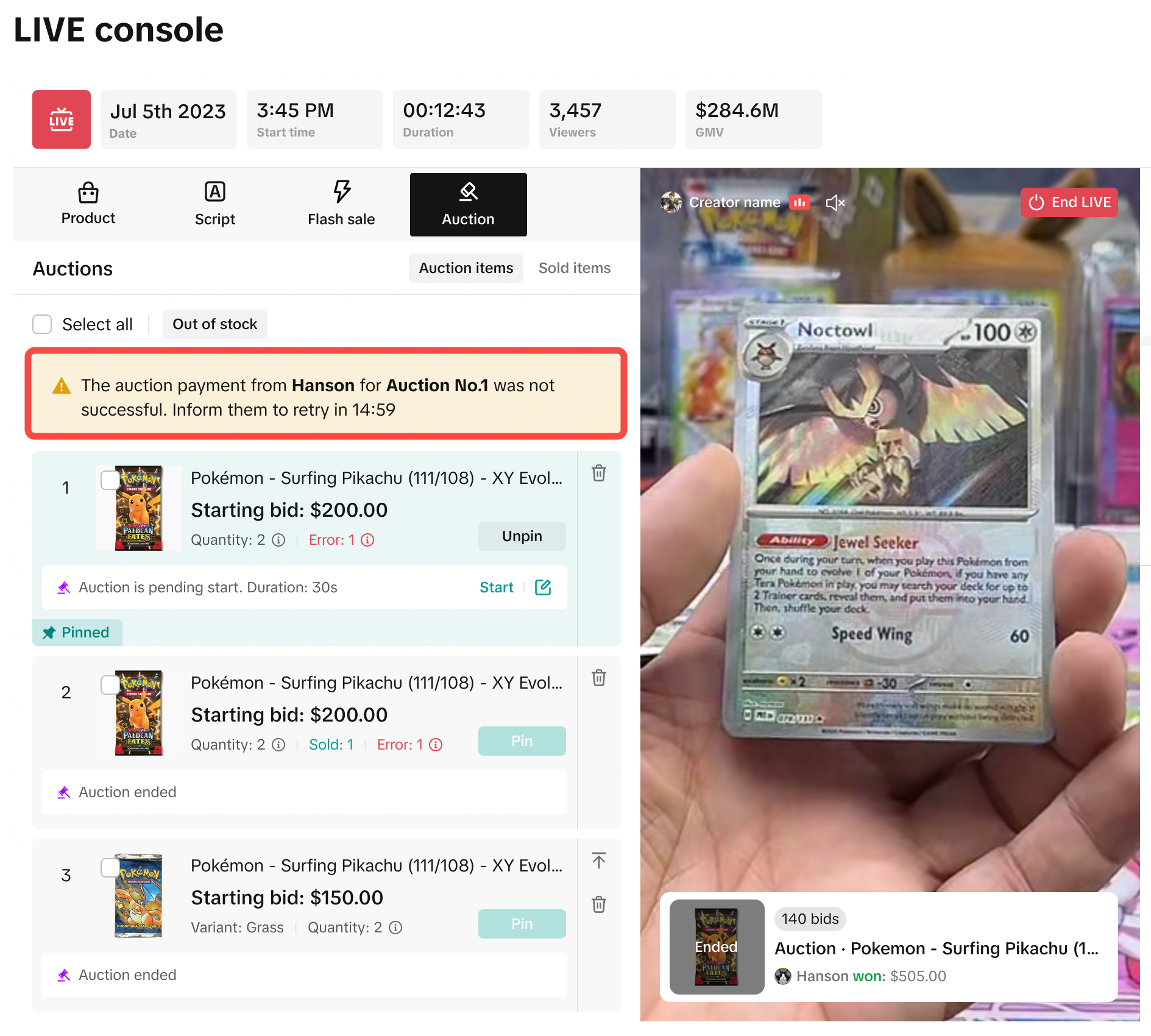Viewport: 1151px width, 1036px height.
Task: Click the 140 bids badge
Action: [810, 919]
